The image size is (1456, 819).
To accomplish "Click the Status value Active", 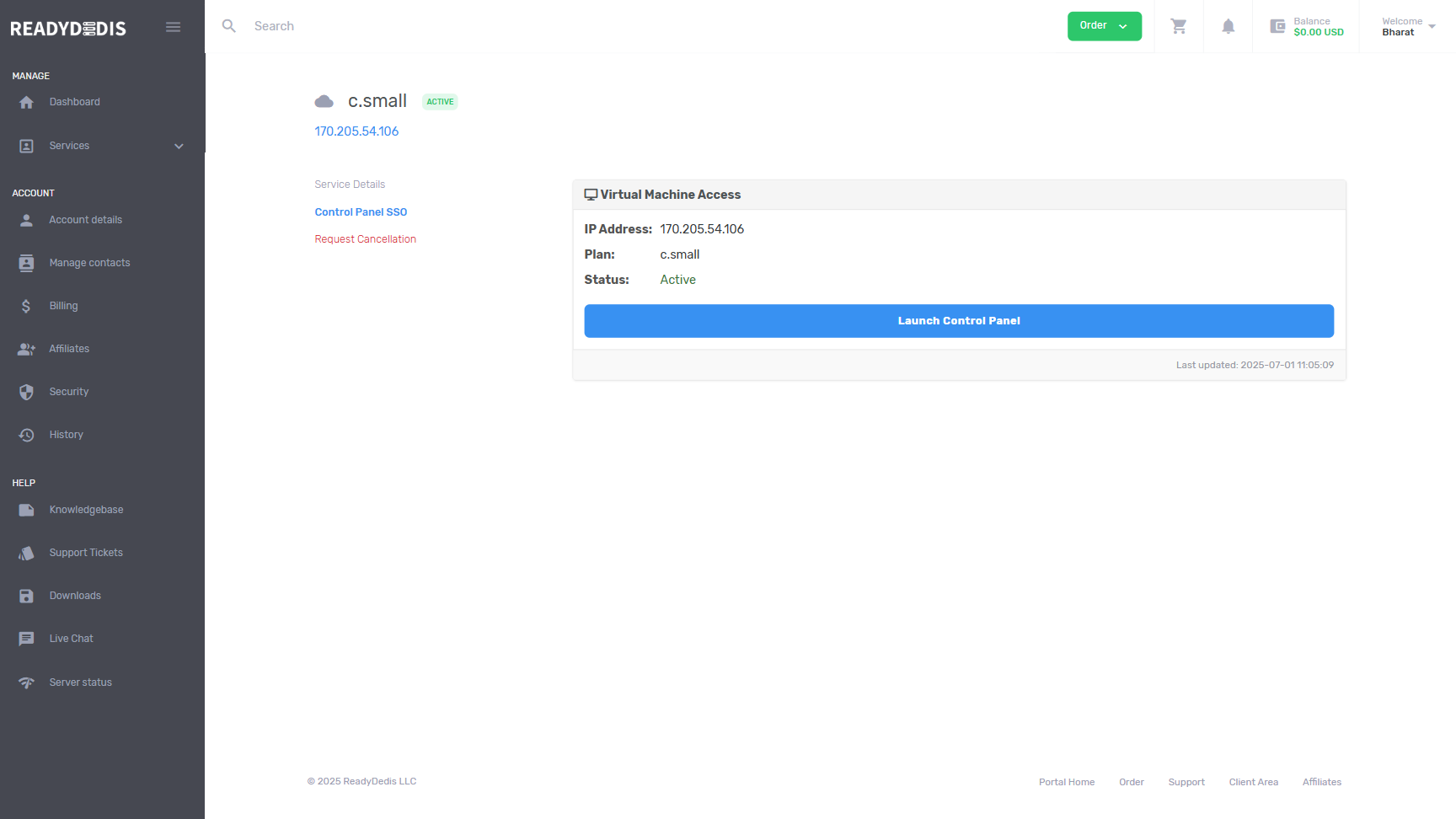I will (678, 280).
